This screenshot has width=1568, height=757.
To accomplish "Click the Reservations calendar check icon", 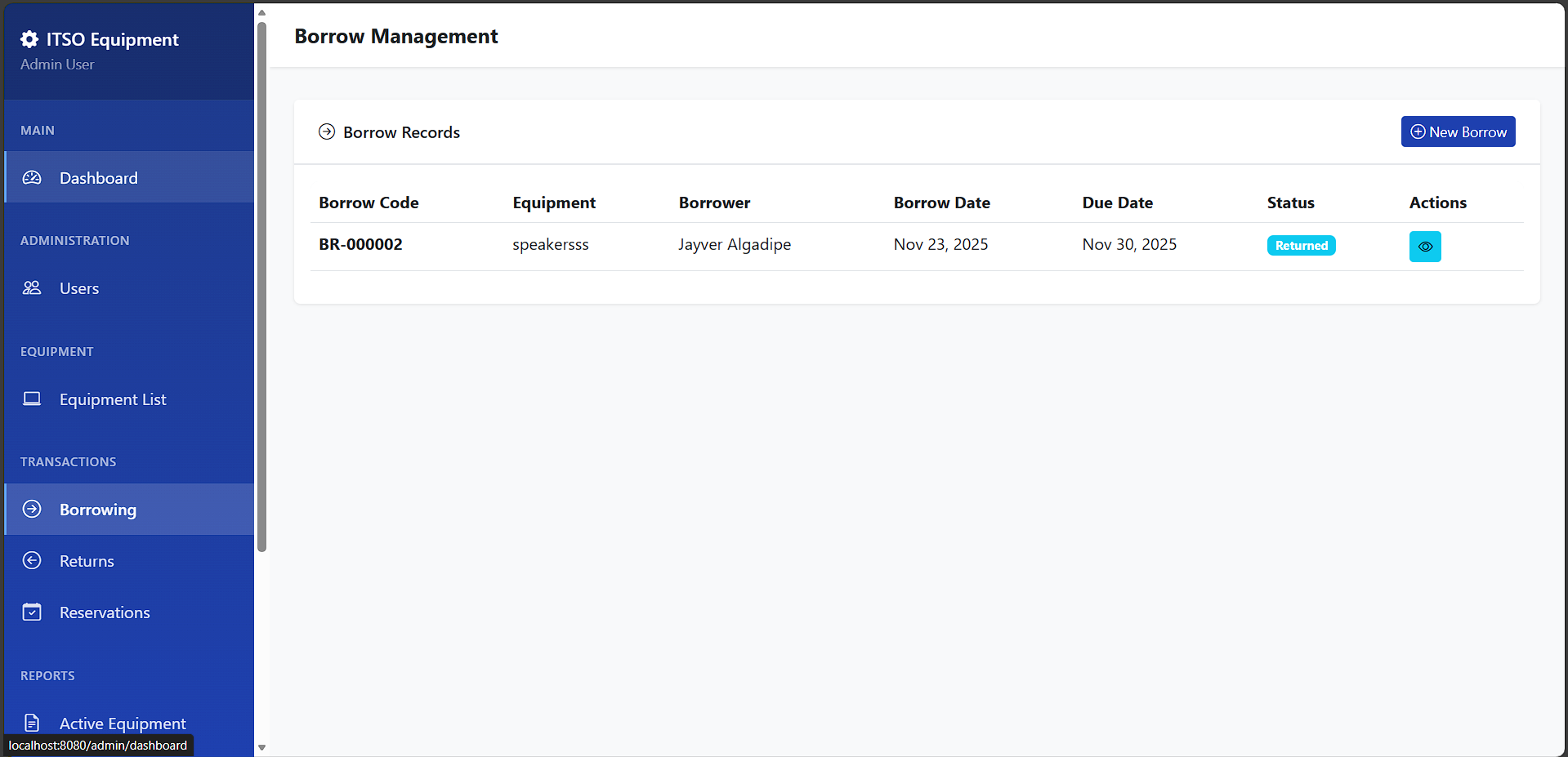I will point(32,612).
